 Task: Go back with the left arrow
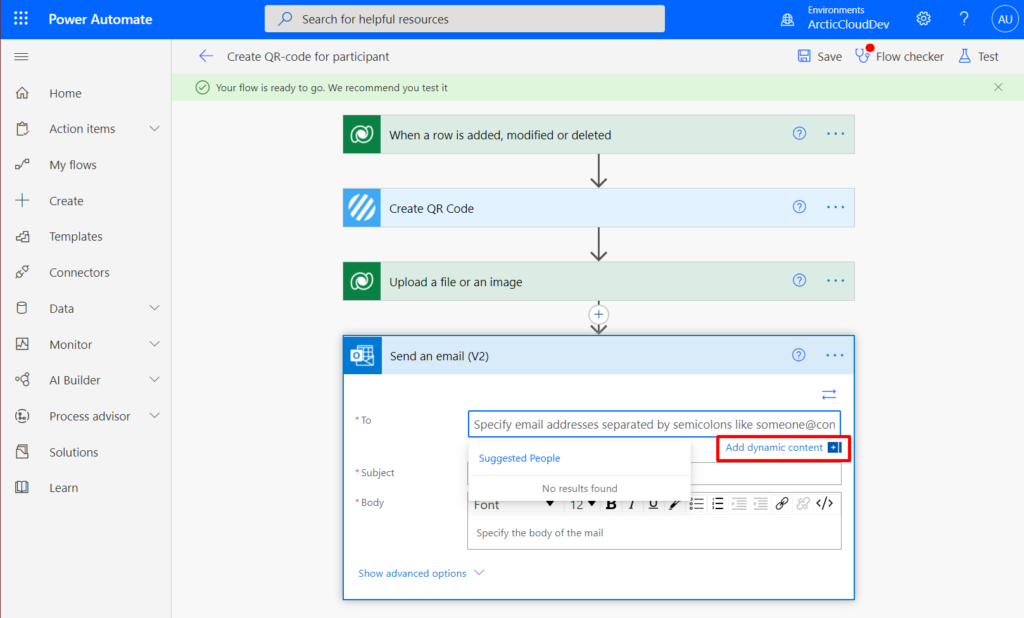pos(206,56)
